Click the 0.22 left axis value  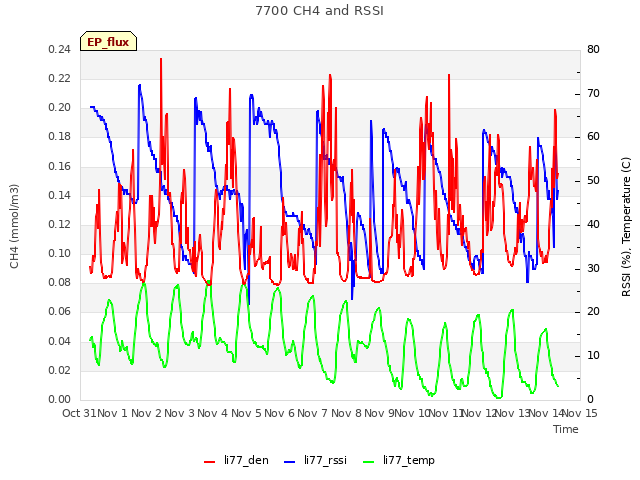(x=59, y=78)
